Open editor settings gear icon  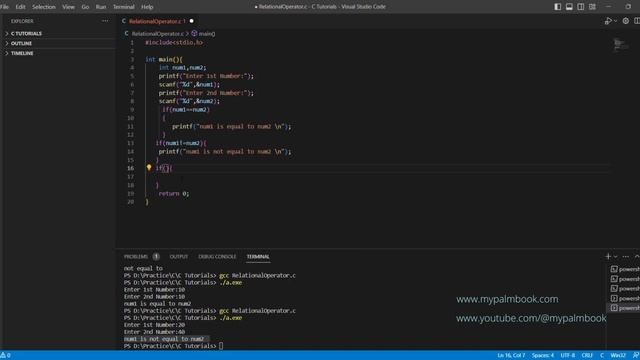click(626, 21)
